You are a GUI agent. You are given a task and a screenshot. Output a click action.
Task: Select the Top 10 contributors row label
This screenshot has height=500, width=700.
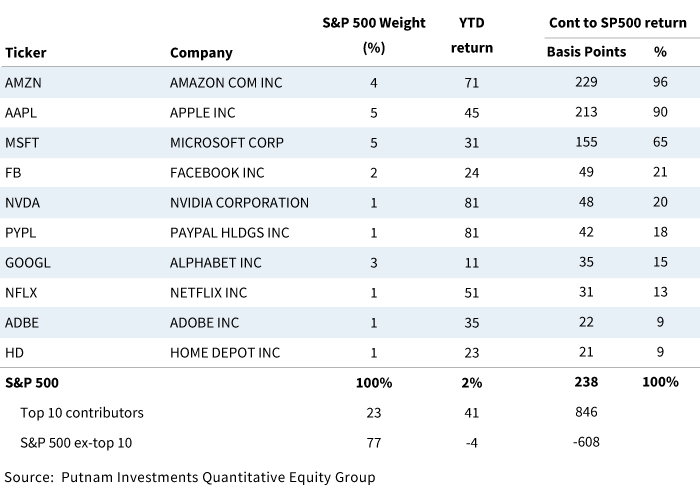pyautogui.click(x=82, y=411)
